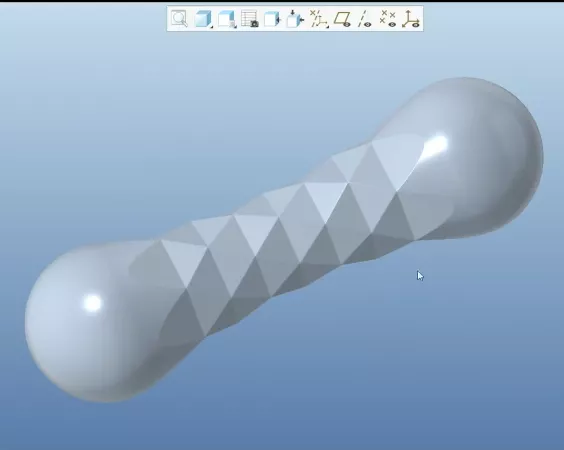564x450 pixels.
Task: Click the cube icon with single side arrow
Action: pyautogui.click(x=272, y=18)
